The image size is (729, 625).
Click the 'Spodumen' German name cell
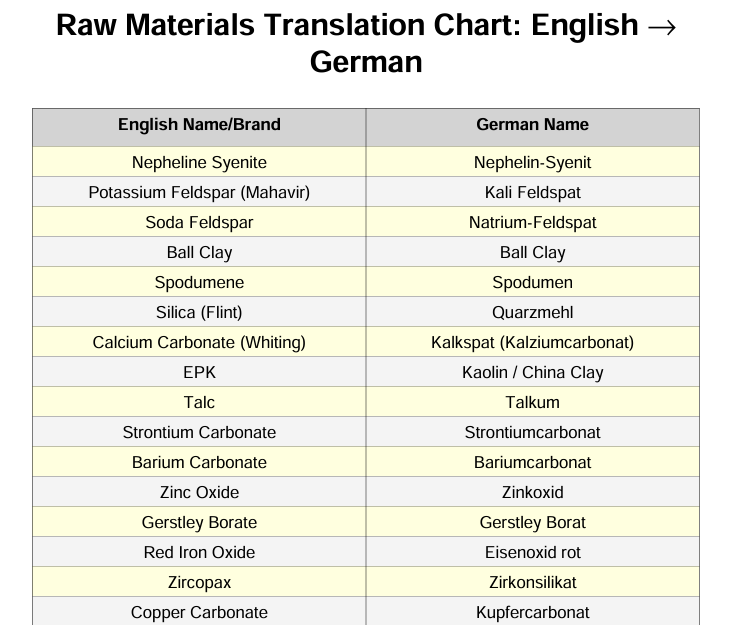532,282
